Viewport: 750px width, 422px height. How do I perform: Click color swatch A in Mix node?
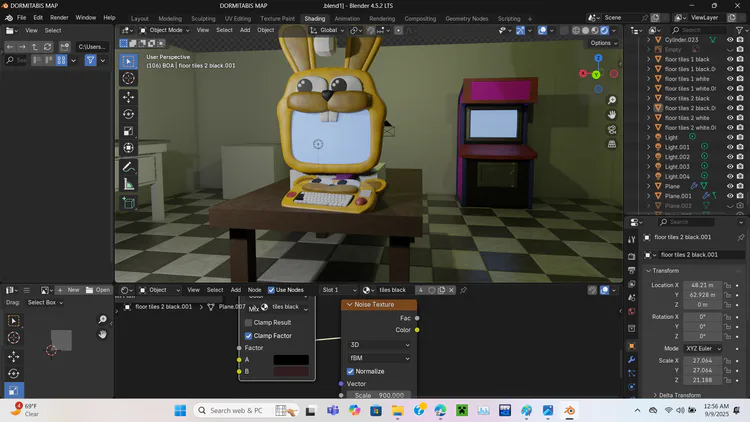291,360
